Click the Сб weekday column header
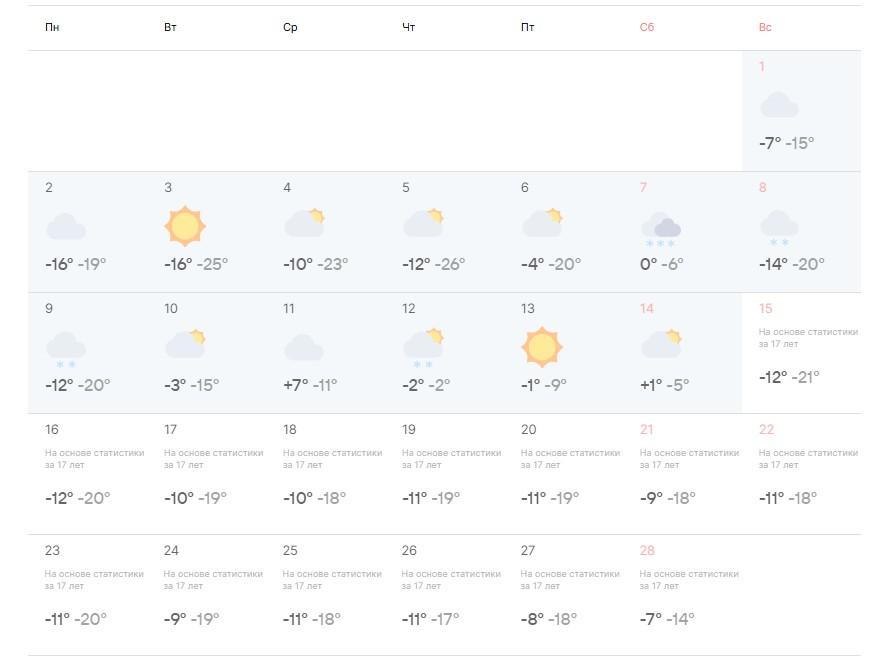This screenshot has height=663, width=876. [646, 27]
